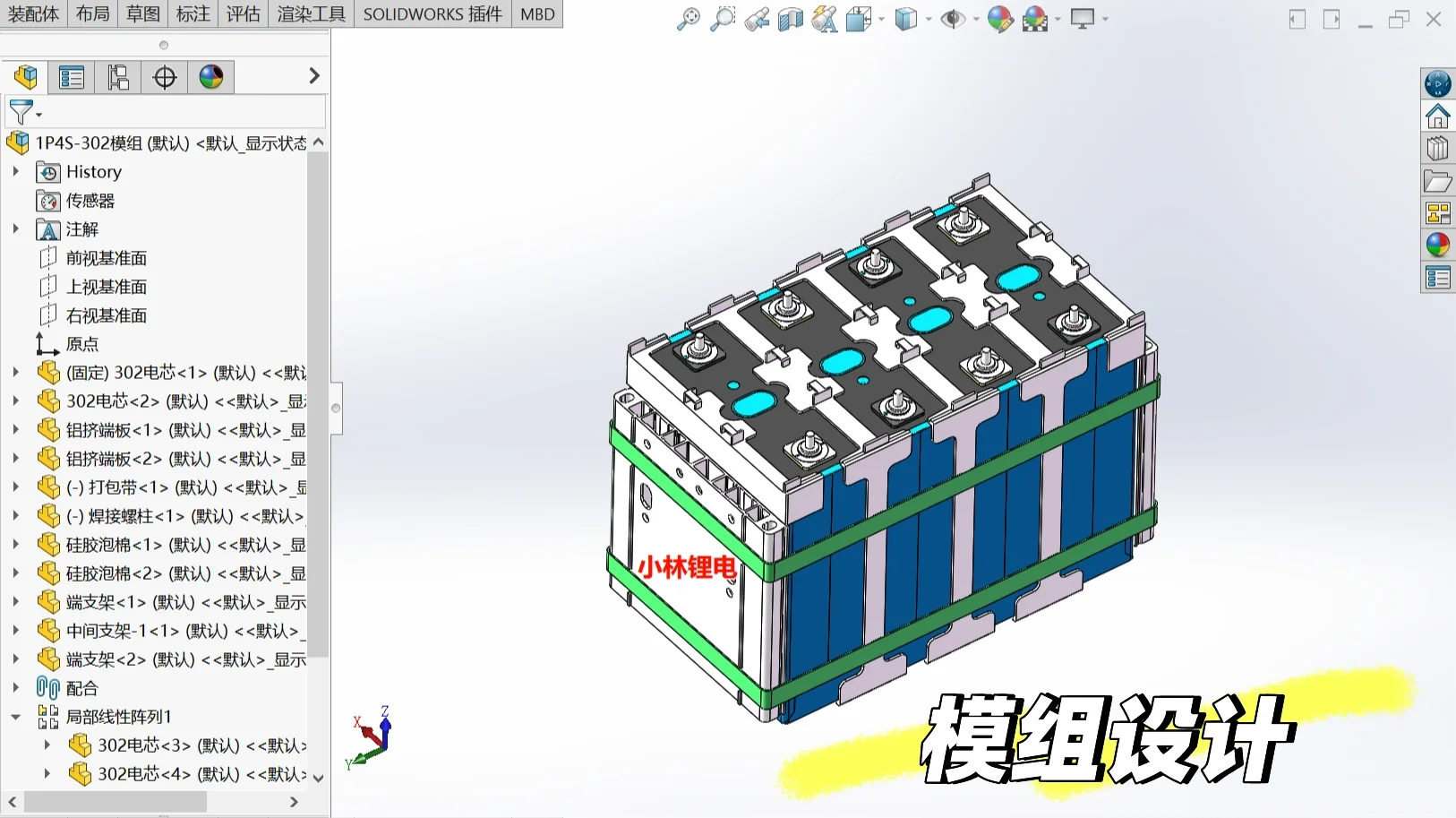Image resolution: width=1456 pixels, height=818 pixels.
Task: Open the Appearances task pane tab
Action: [x=1438, y=245]
